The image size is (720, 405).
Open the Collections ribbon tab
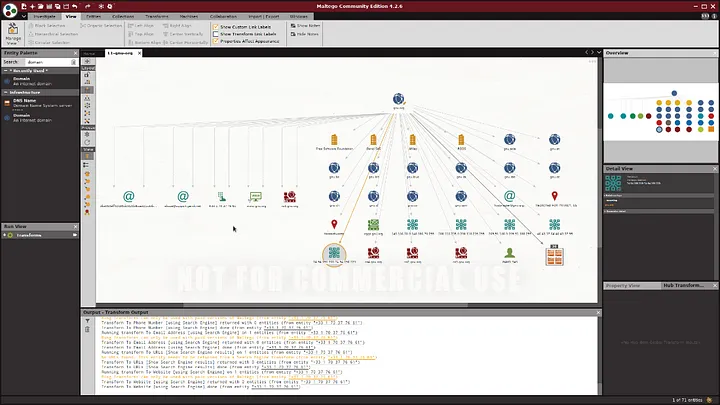click(123, 17)
